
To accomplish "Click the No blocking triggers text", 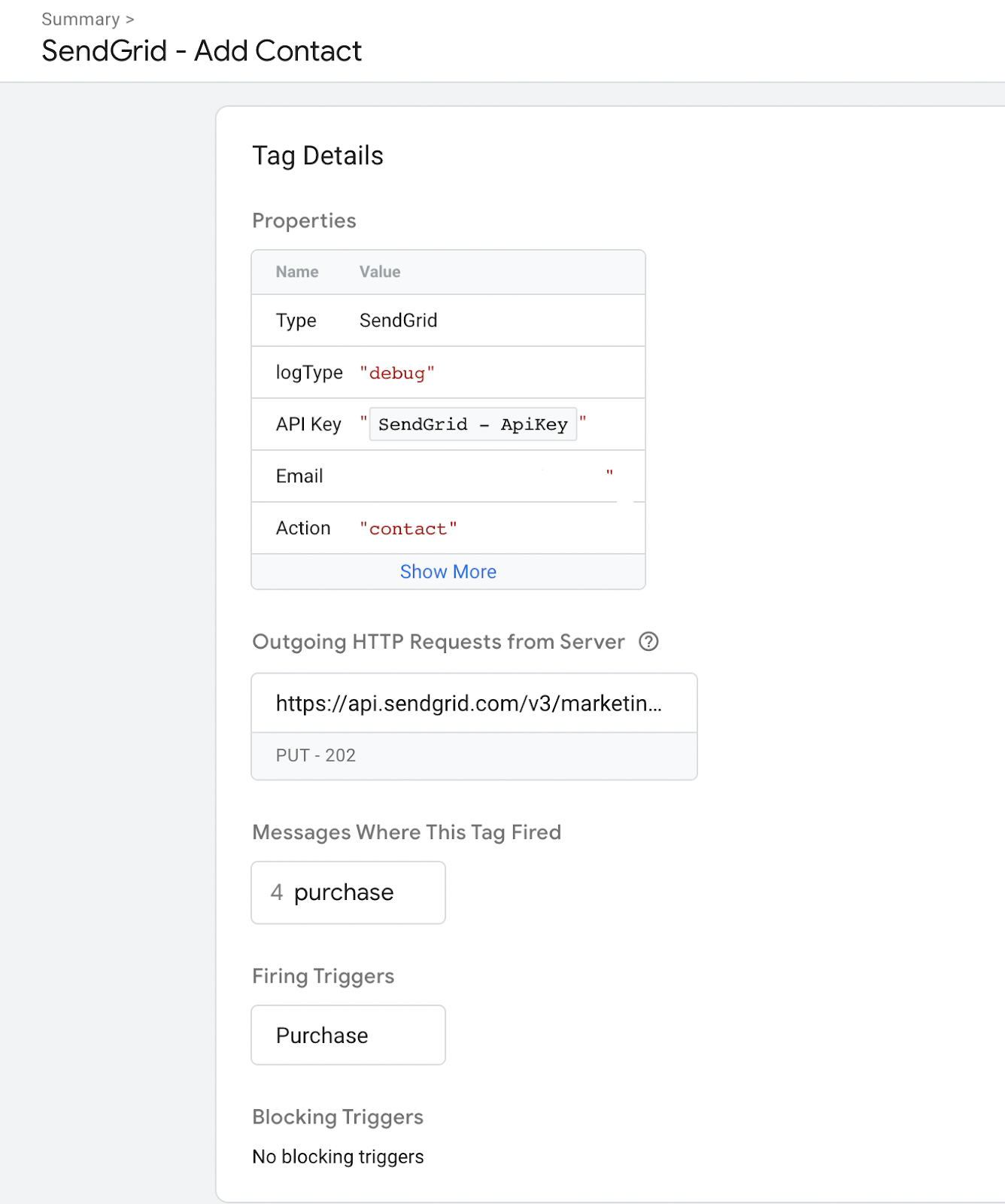I will click(x=339, y=1157).
